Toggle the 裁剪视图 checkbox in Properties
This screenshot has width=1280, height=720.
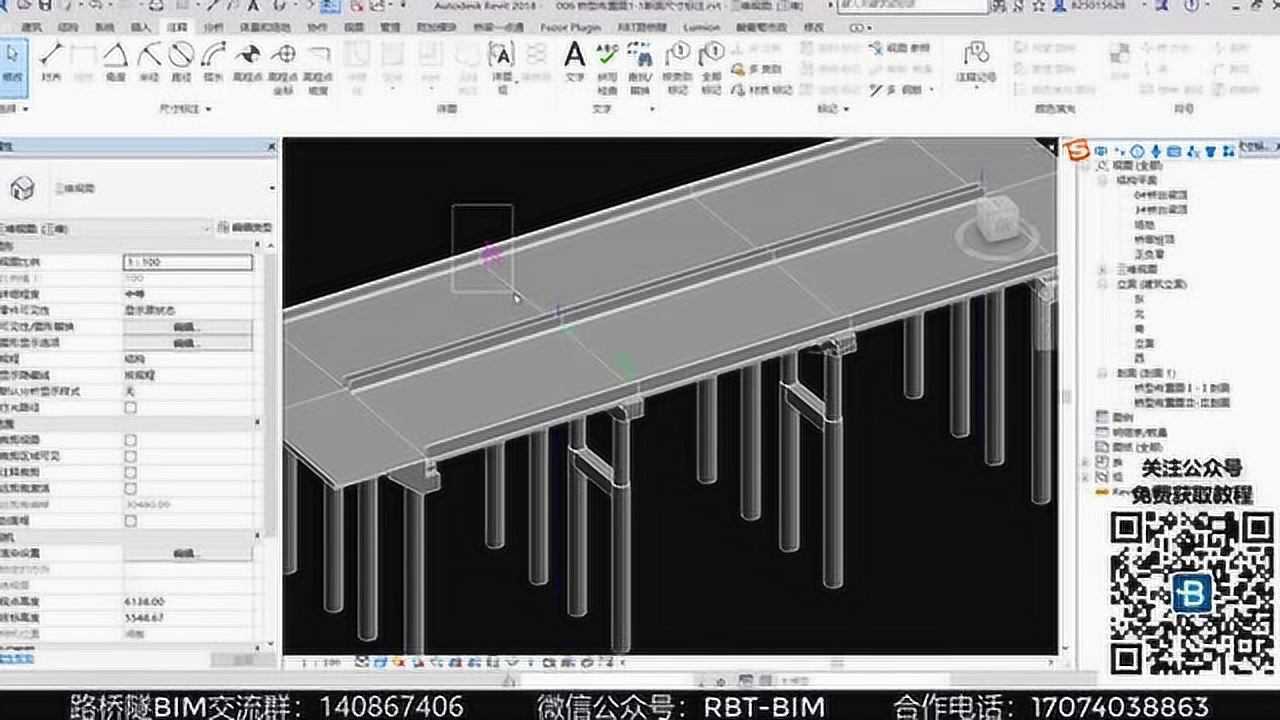click(x=131, y=438)
